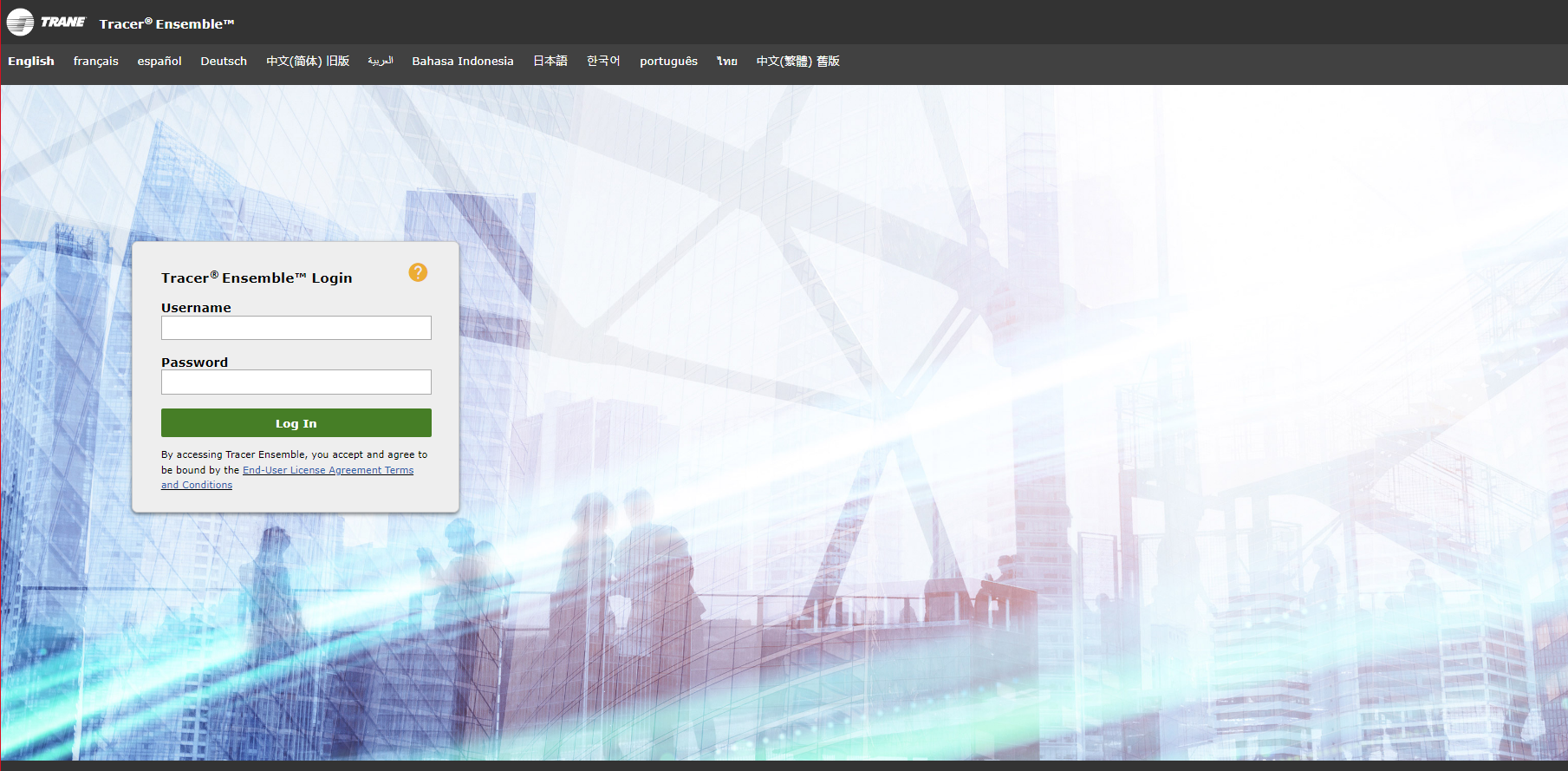
Task: Open the orange help question mark icon
Action: (418, 272)
